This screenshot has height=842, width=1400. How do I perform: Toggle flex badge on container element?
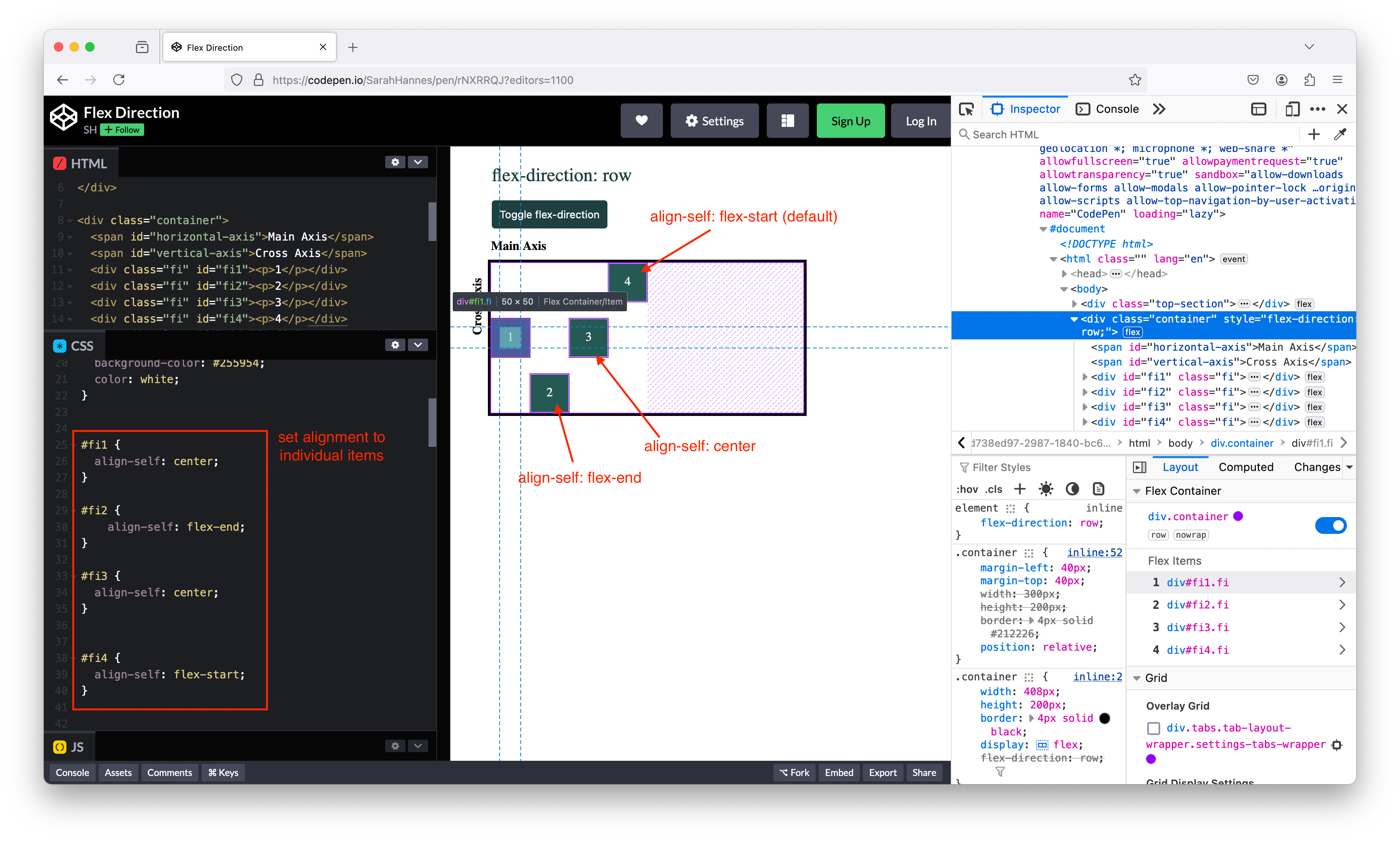click(1133, 332)
